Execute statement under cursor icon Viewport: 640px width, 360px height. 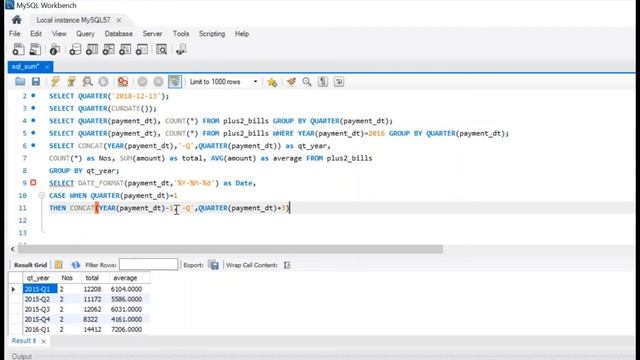71,82
